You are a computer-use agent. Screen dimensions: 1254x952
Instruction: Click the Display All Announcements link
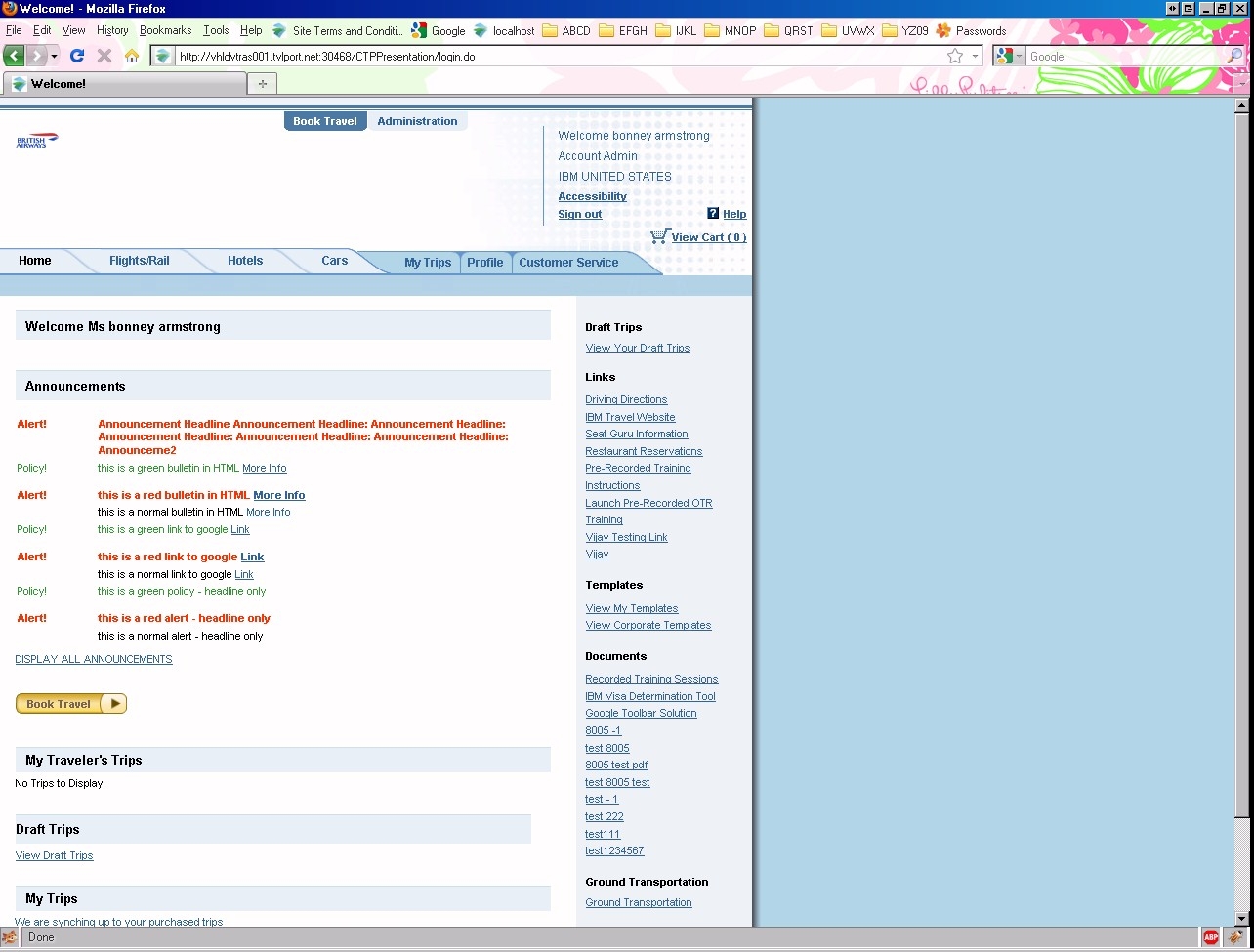click(94, 659)
